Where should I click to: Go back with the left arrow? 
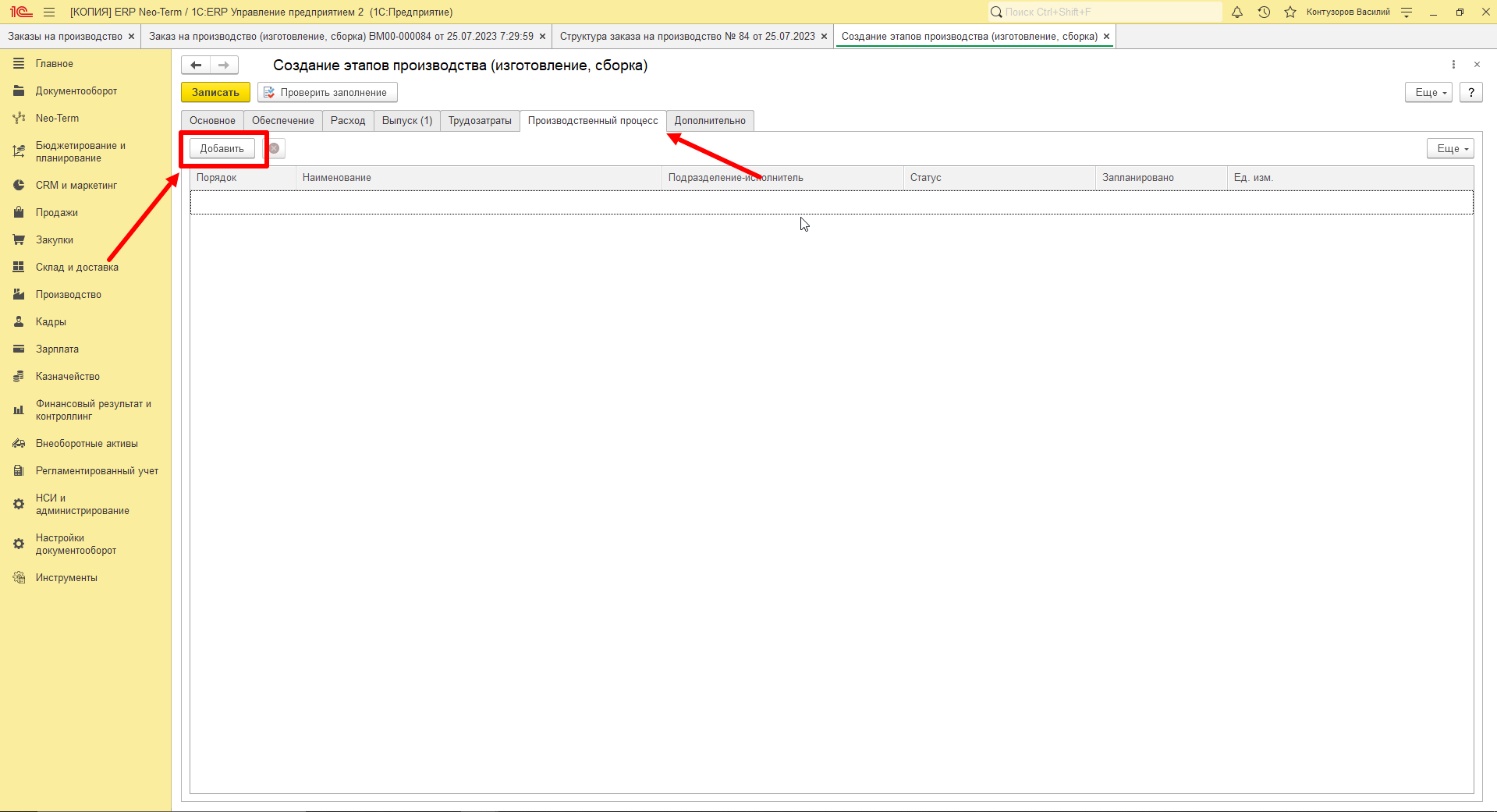coord(196,65)
